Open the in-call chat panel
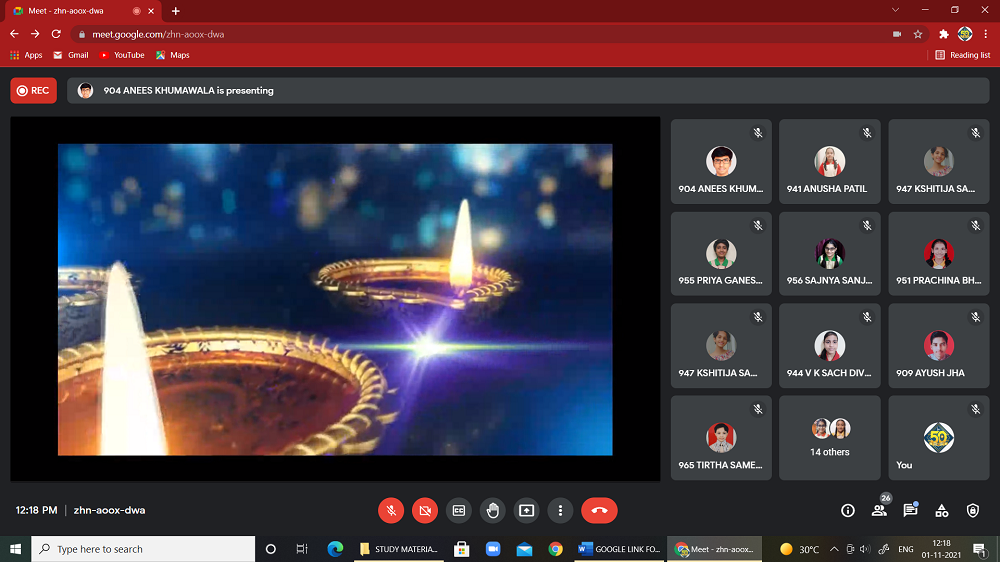The image size is (1000, 562). click(910, 510)
